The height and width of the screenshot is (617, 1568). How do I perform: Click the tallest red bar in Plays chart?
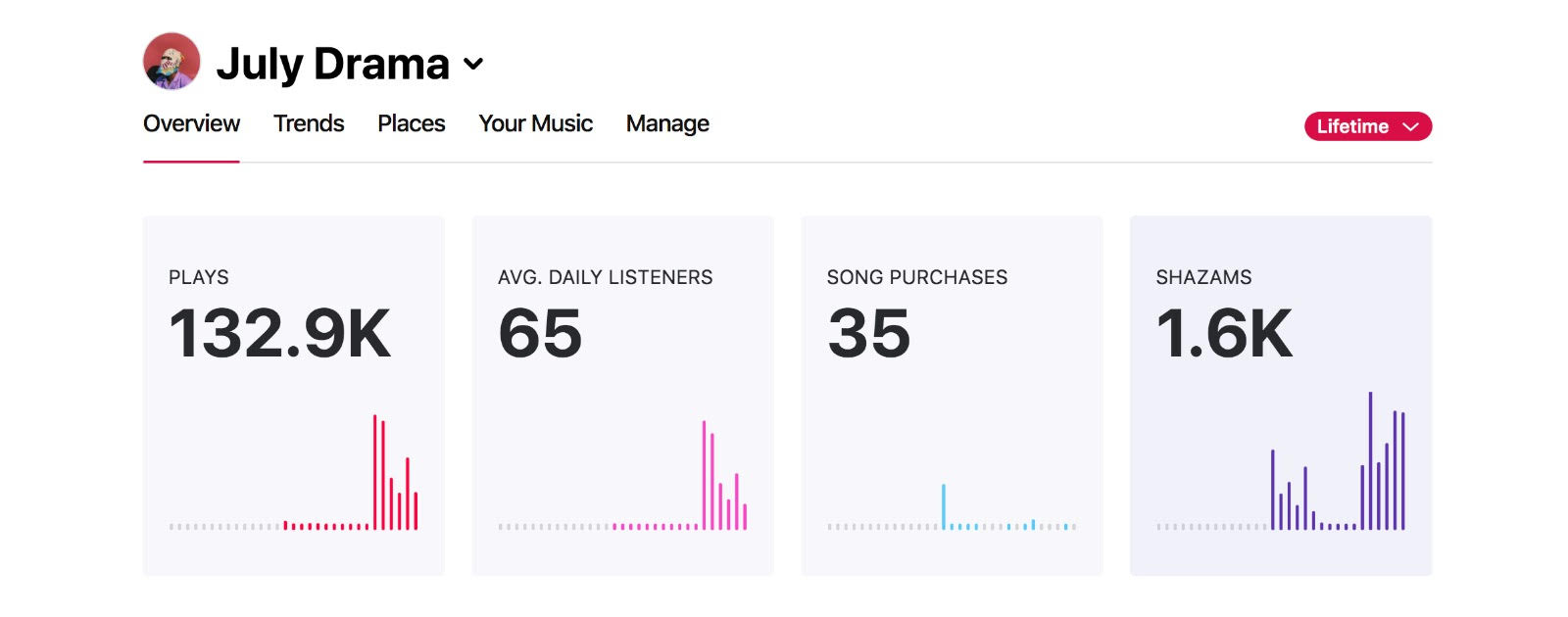pos(374,472)
